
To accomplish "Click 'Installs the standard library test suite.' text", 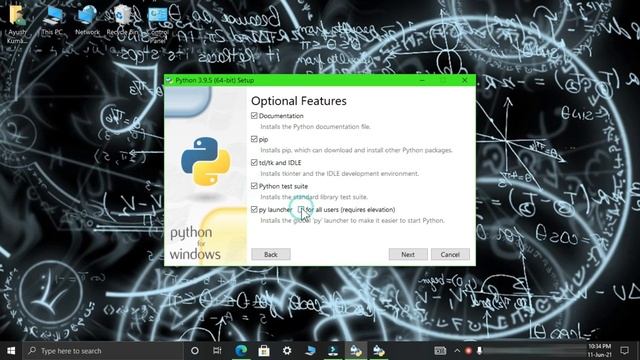I will click(x=314, y=197).
